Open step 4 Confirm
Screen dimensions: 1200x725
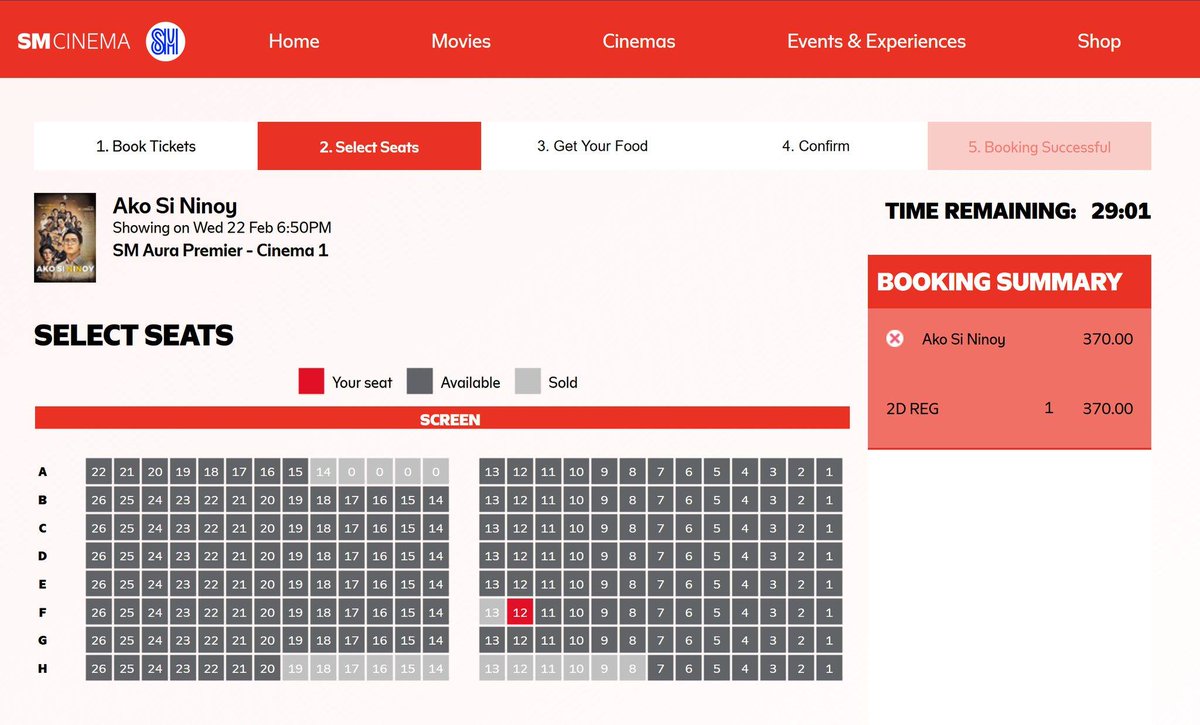(x=816, y=146)
